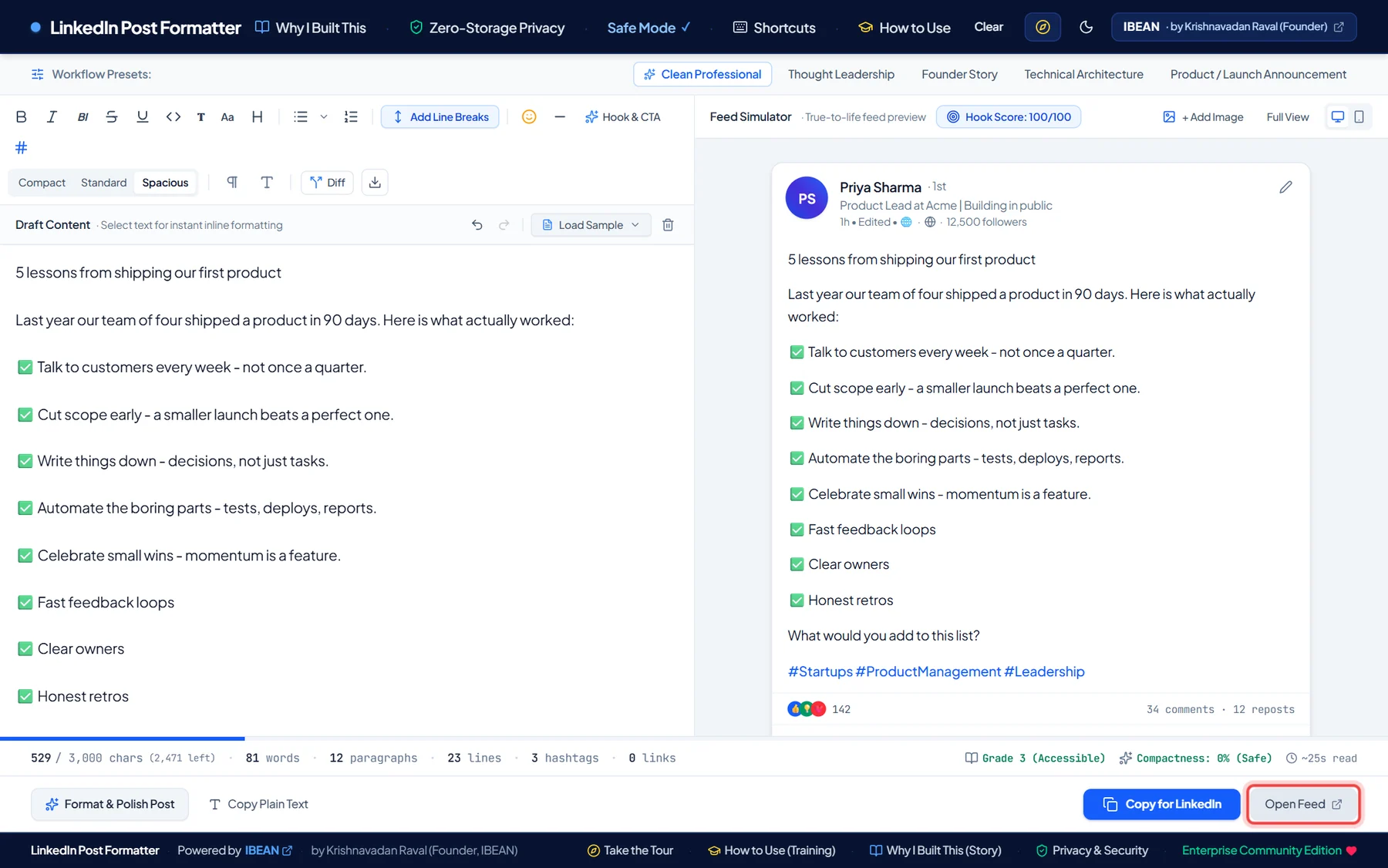Apply bold formatting with the B icon
The image size is (1388, 868).
click(22, 117)
